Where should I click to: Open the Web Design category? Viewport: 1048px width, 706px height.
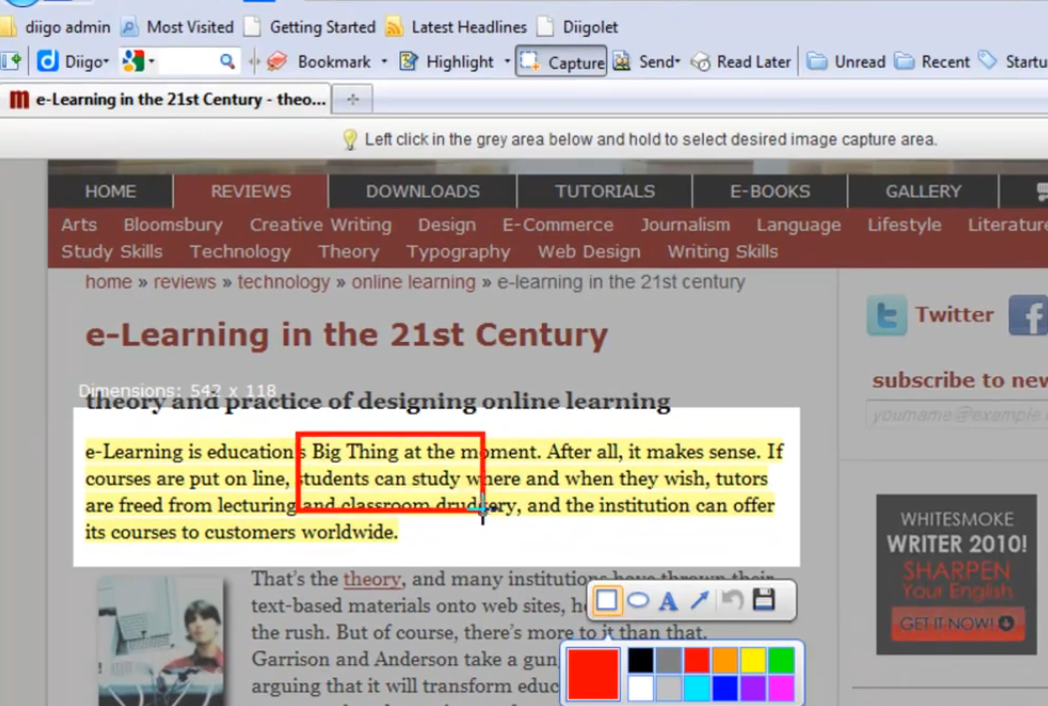pyautogui.click(x=589, y=252)
